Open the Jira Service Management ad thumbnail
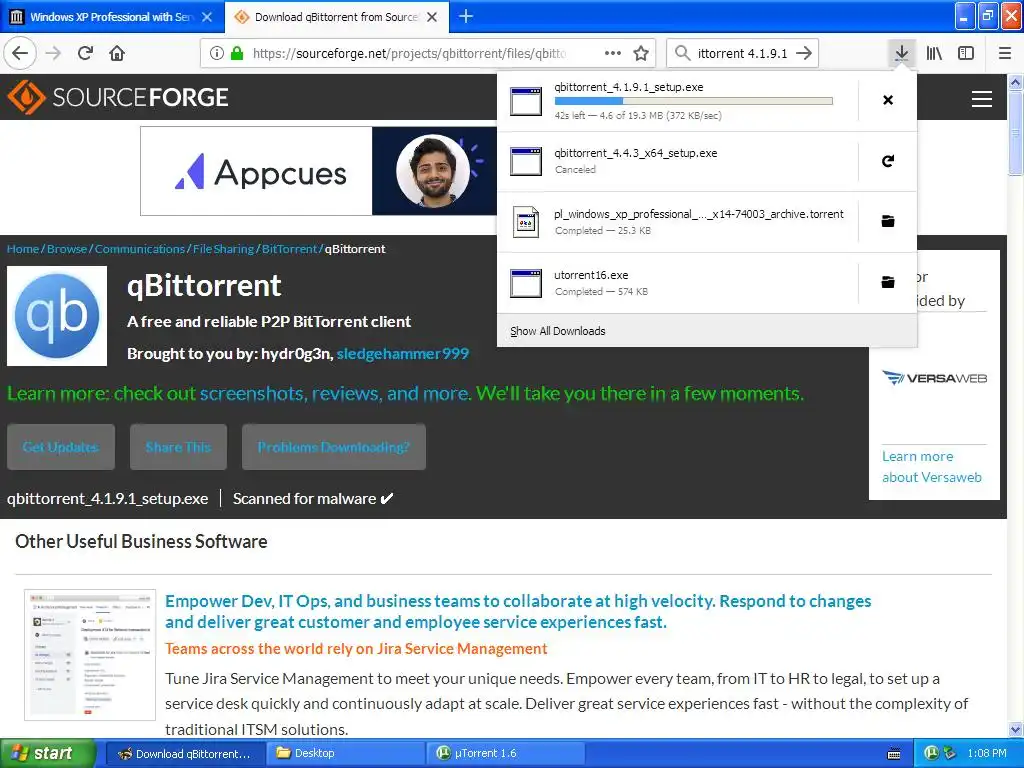 pos(90,655)
